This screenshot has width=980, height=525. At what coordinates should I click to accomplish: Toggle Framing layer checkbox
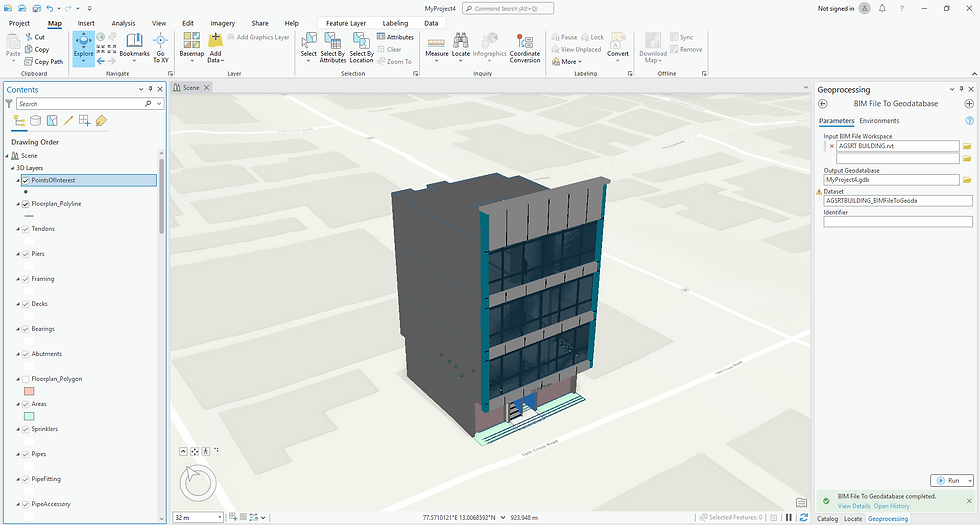click(x=26, y=279)
